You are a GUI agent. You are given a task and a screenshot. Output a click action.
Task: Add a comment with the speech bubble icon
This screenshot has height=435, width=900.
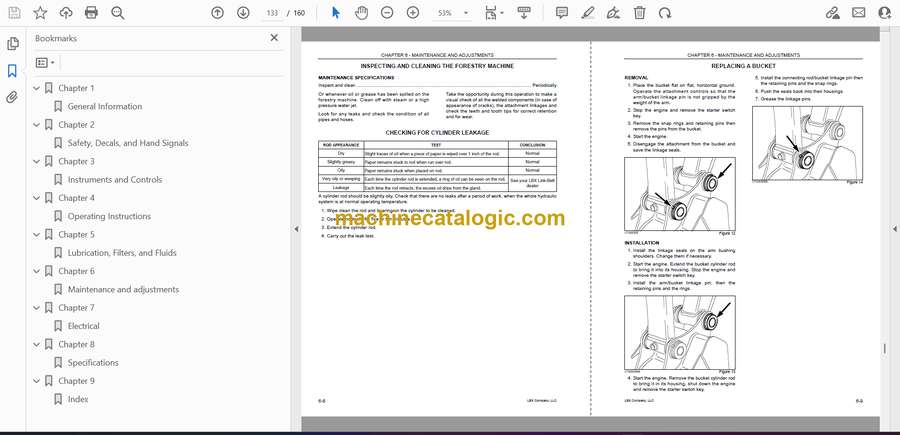(x=562, y=13)
